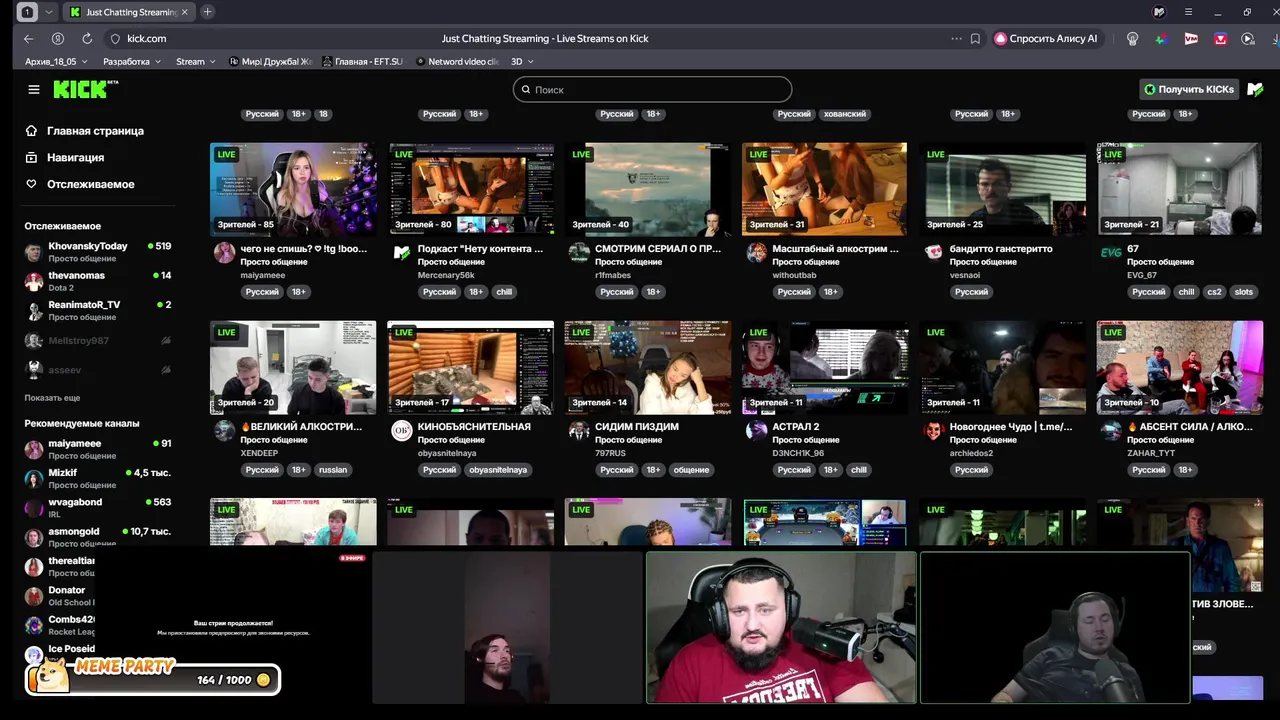This screenshot has height=720, width=1280.
Task: Open asmongold in recommended channels
Action: (98, 537)
